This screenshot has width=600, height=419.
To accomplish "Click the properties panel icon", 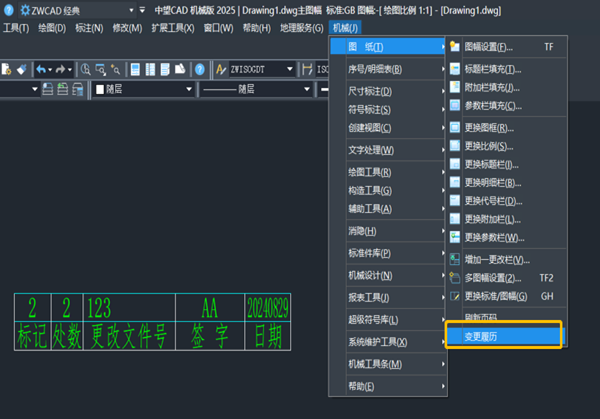I will click(x=135, y=69).
